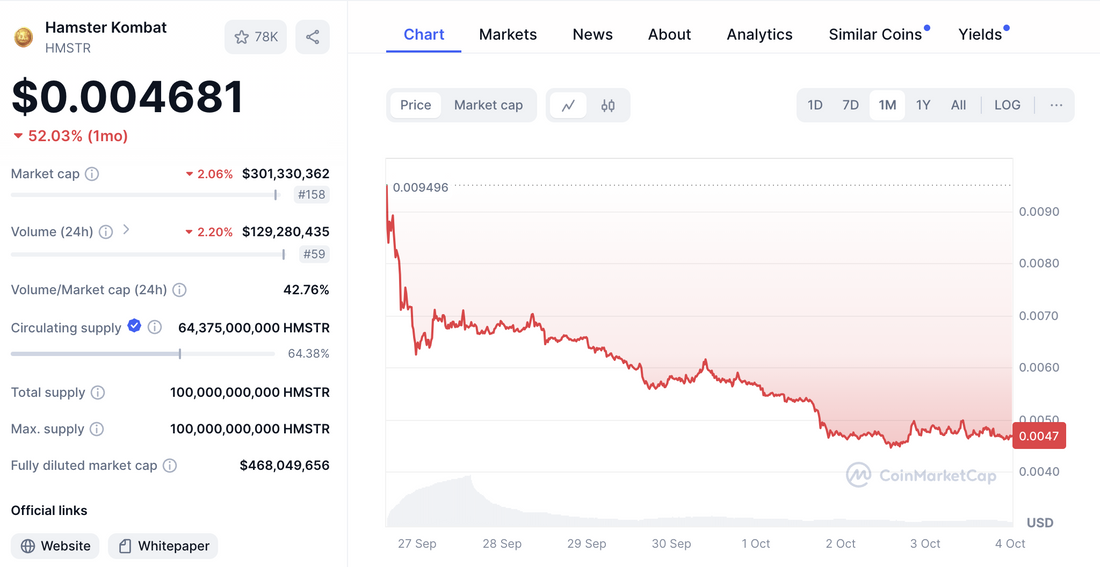This screenshot has height=567, width=1100.
Task: Show info for Volume/Market cap (24h)
Action: click(x=180, y=290)
